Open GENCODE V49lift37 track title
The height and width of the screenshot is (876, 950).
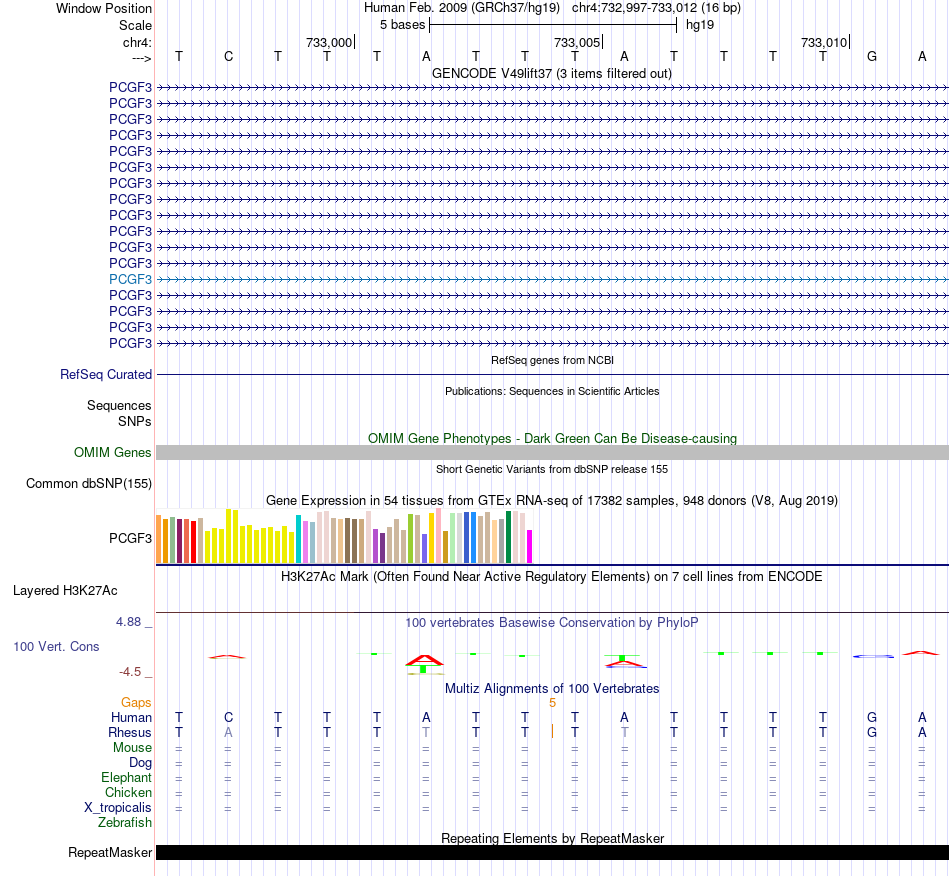click(551, 73)
